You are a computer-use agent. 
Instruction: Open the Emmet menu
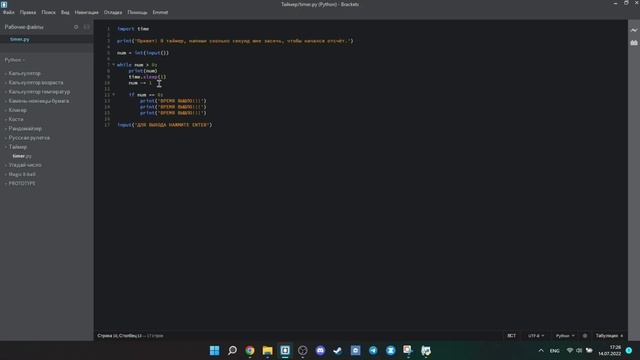[x=160, y=12]
